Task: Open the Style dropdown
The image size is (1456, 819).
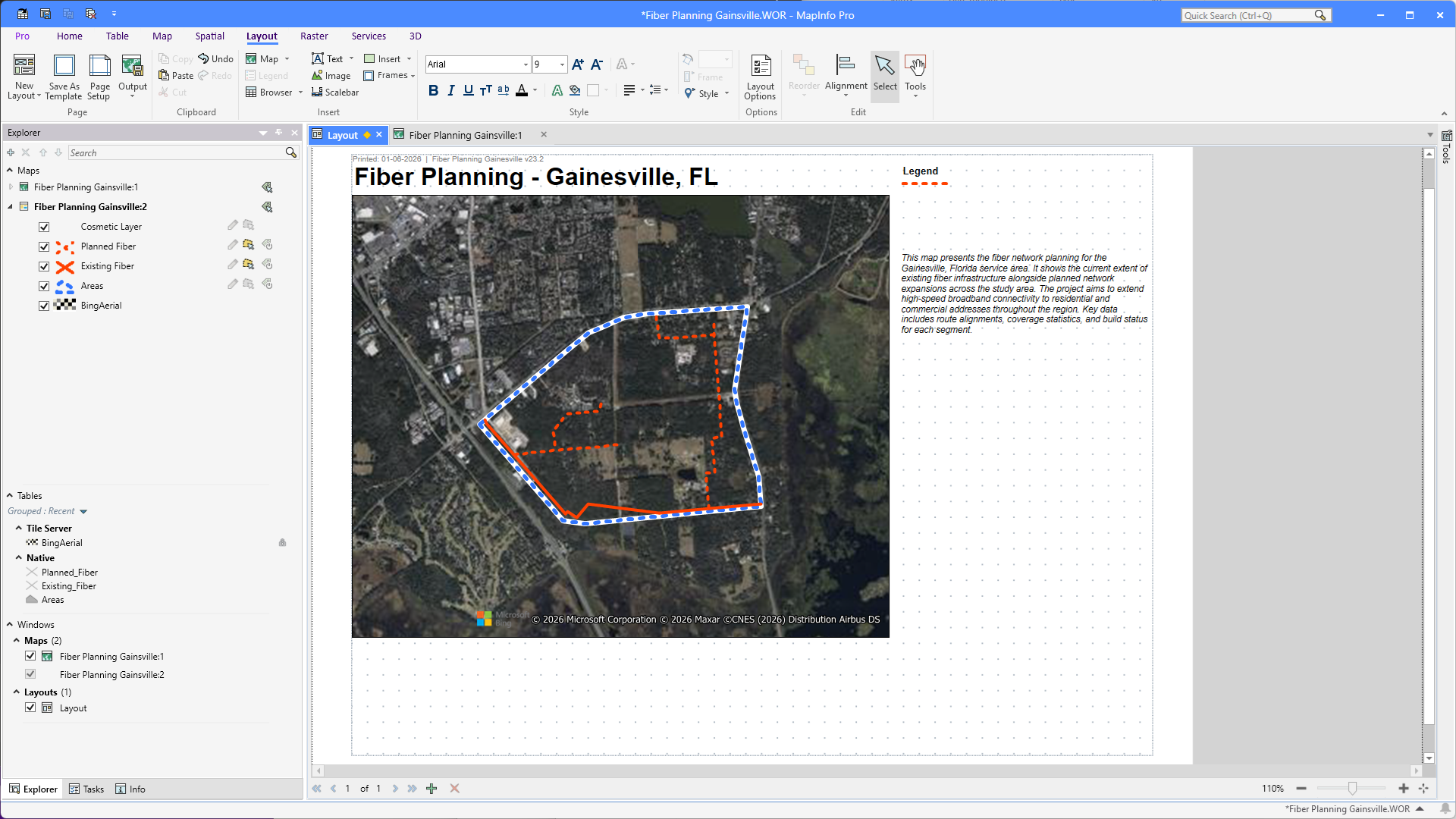Action: click(x=707, y=93)
